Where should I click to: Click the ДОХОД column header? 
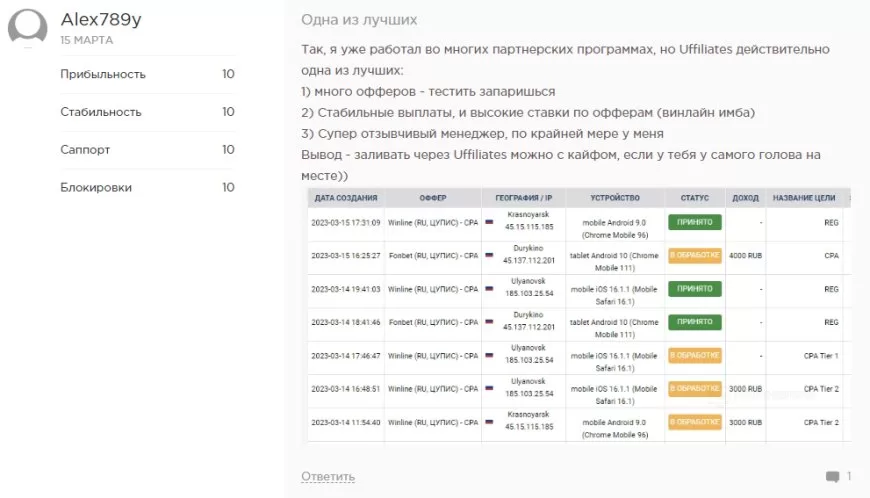[745, 198]
